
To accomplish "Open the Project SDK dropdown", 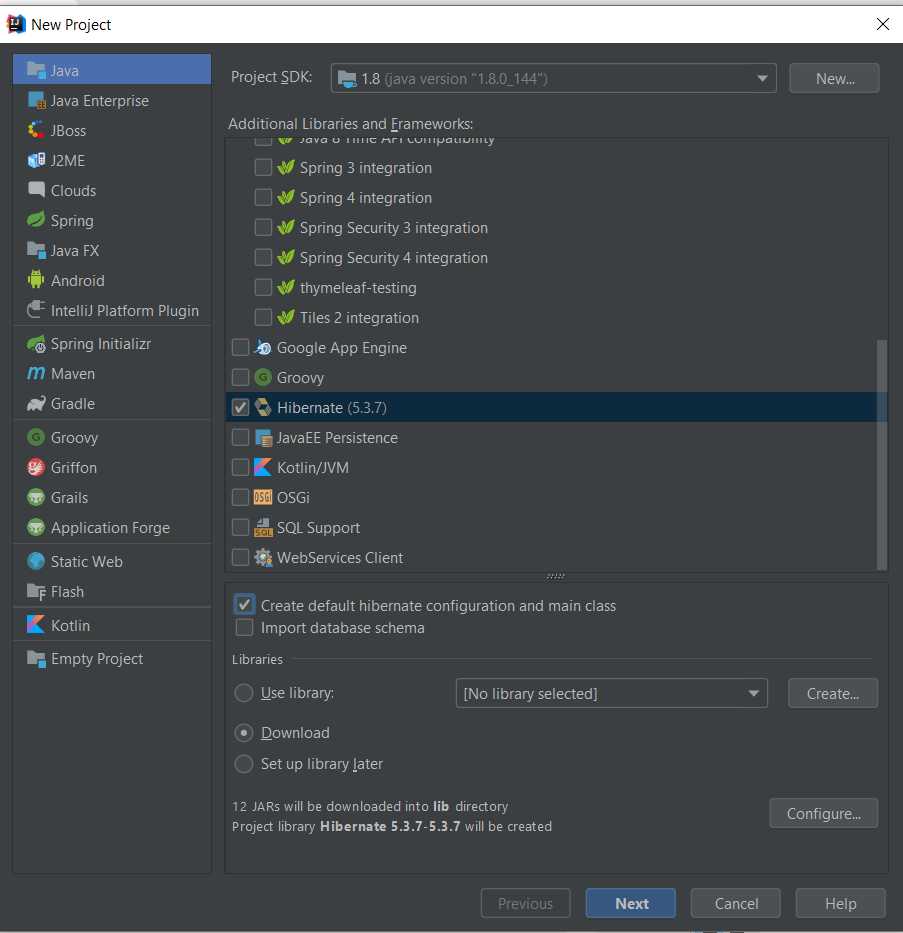I will 554,78.
